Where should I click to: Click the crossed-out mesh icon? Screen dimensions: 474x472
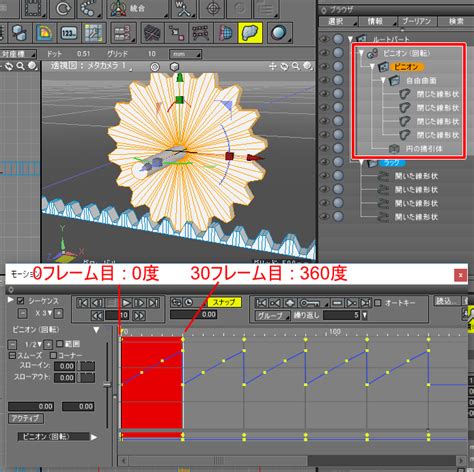152,33
